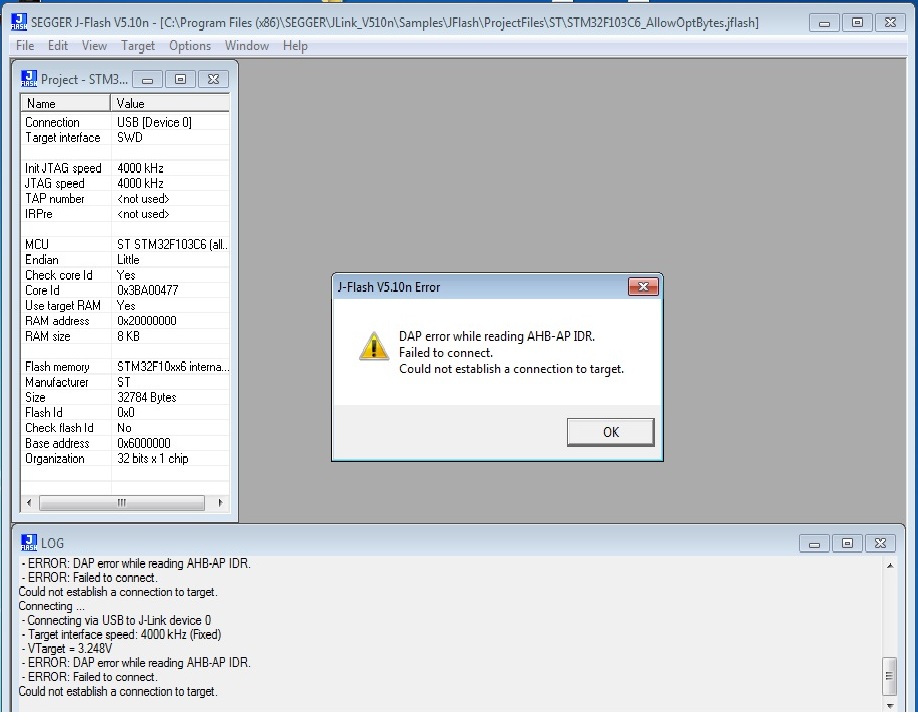Click the Name column header
Image resolution: width=918 pixels, height=719 pixels.
(66, 104)
